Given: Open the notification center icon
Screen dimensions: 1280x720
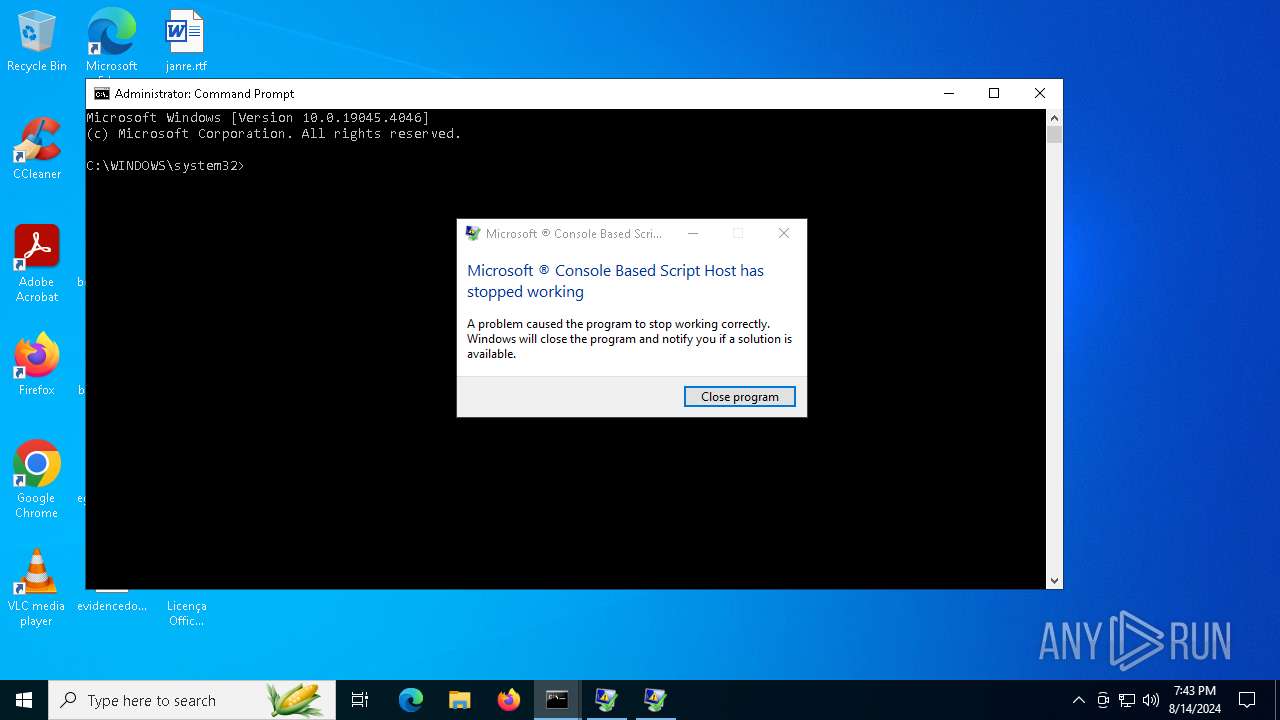Looking at the screenshot, I should tap(1247, 700).
